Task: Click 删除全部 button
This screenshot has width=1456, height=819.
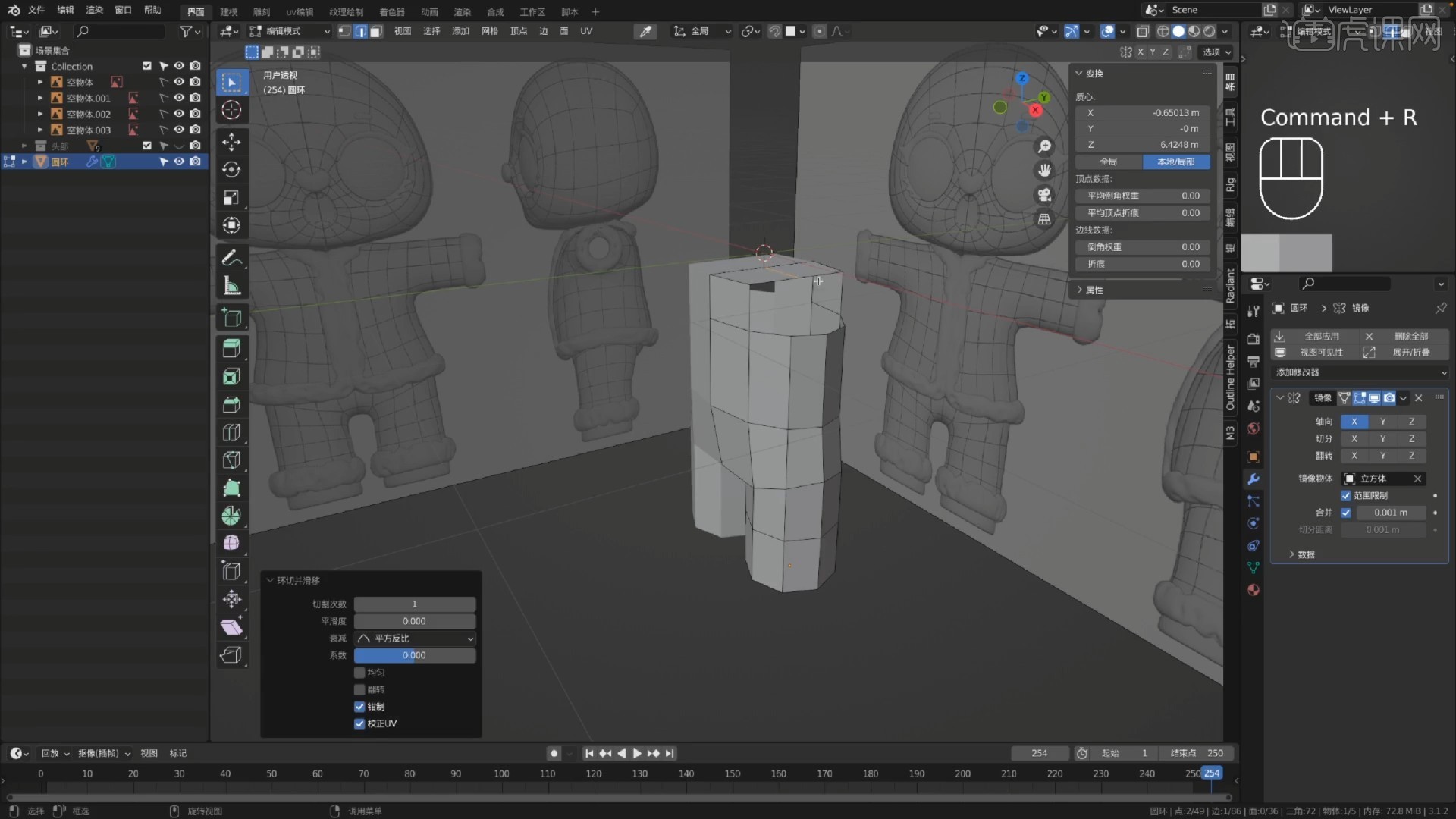Action: pyautogui.click(x=1404, y=336)
